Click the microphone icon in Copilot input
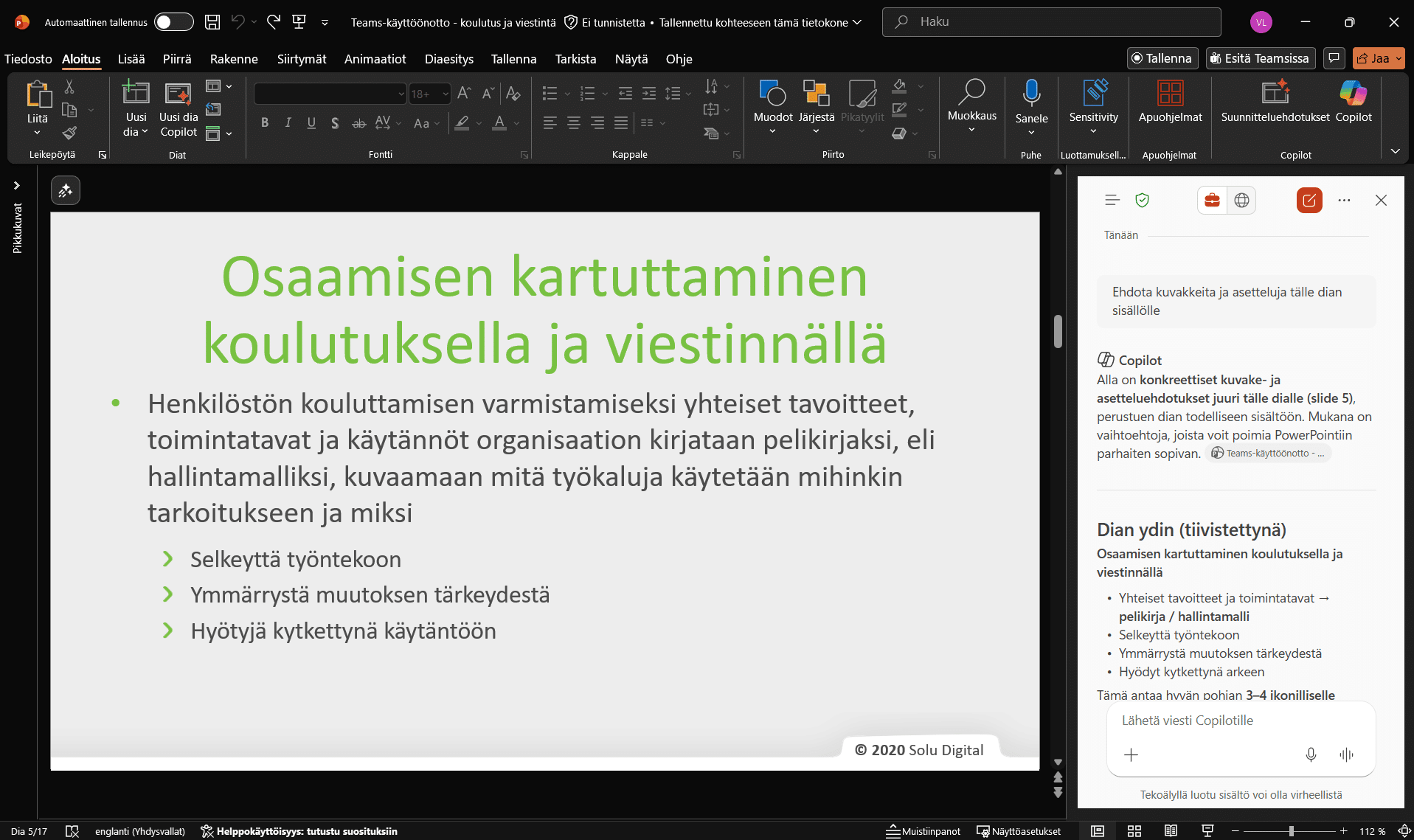The width and height of the screenshot is (1414, 840). (1311, 754)
